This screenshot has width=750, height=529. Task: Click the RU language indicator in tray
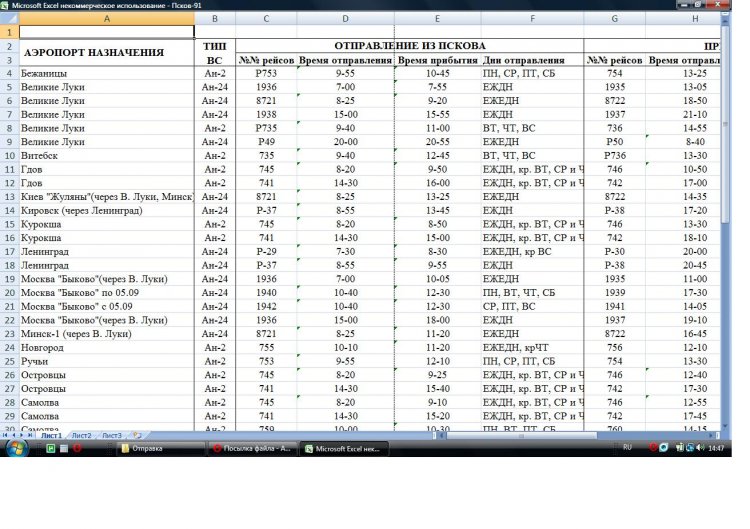(x=627, y=448)
